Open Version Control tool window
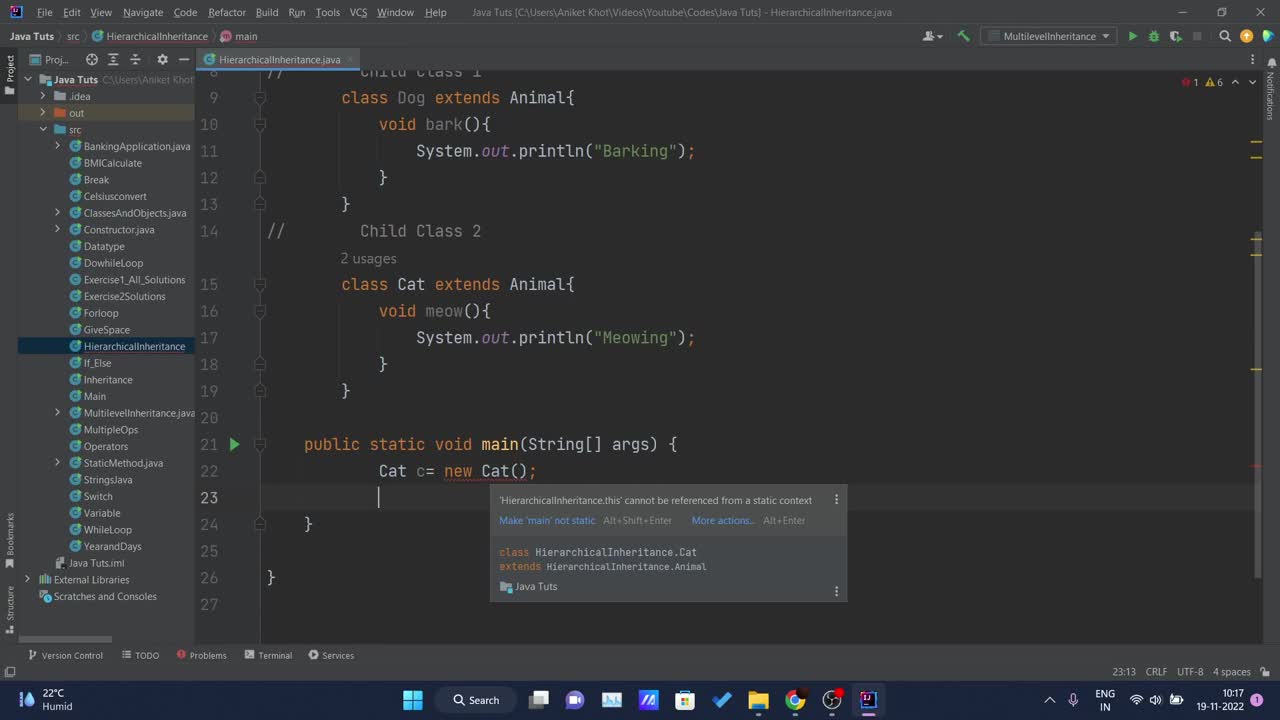 coord(66,655)
